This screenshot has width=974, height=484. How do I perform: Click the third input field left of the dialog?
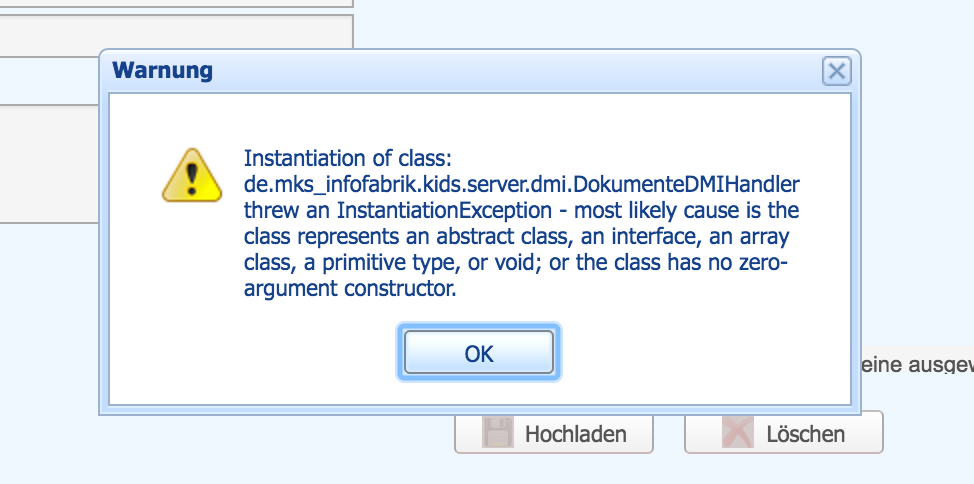pos(50,80)
